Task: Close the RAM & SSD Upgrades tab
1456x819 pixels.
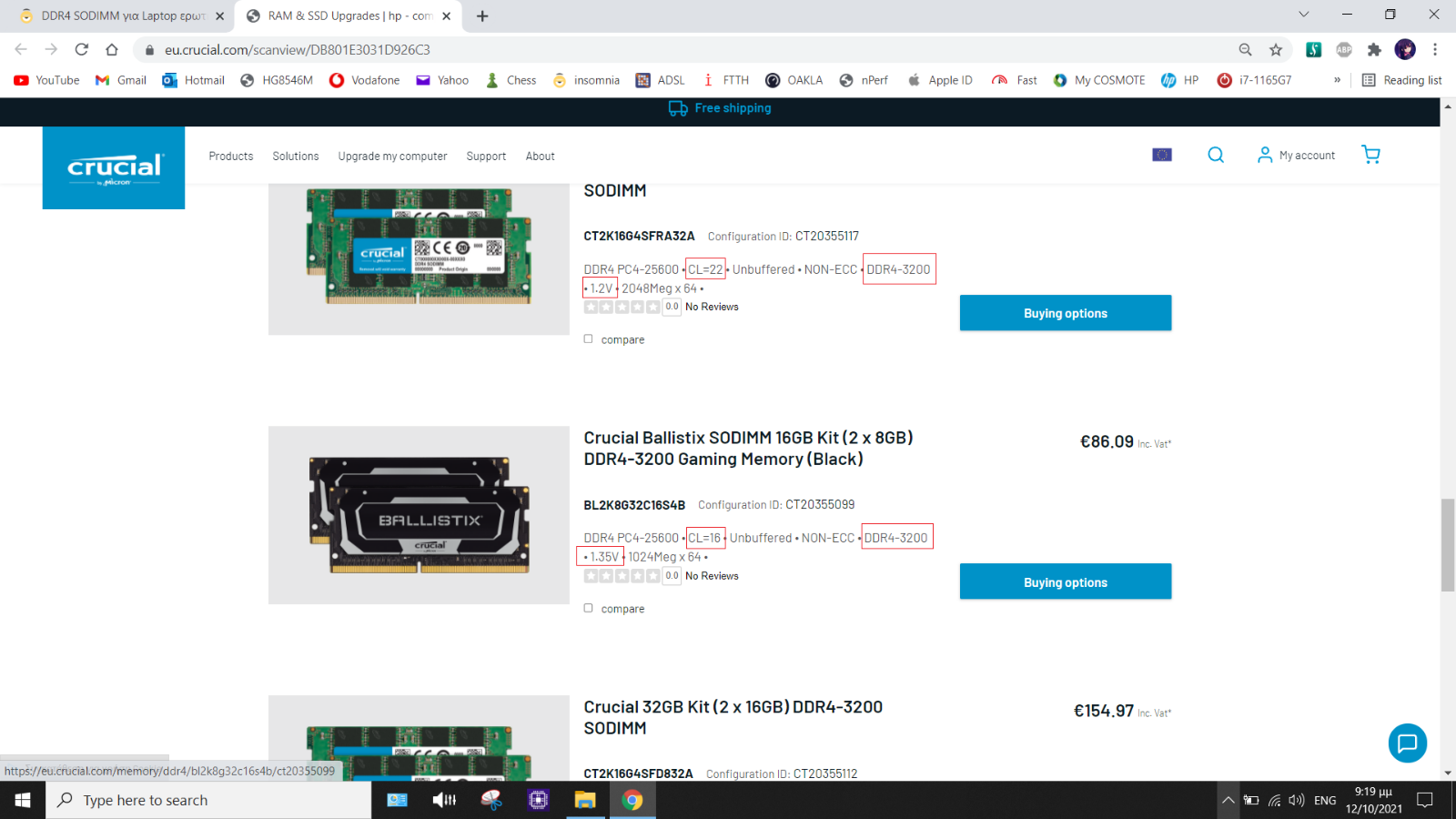Action: [446, 15]
